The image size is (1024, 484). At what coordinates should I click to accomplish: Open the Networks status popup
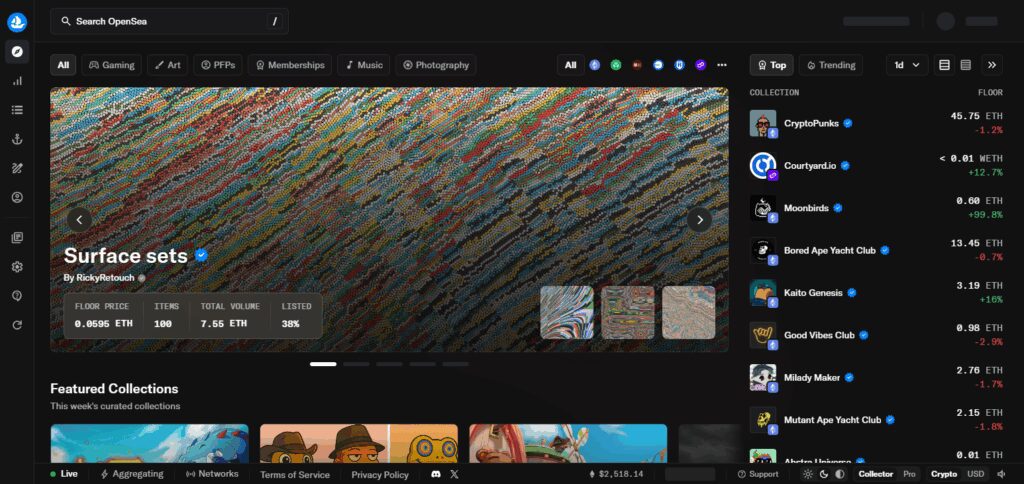[212, 474]
